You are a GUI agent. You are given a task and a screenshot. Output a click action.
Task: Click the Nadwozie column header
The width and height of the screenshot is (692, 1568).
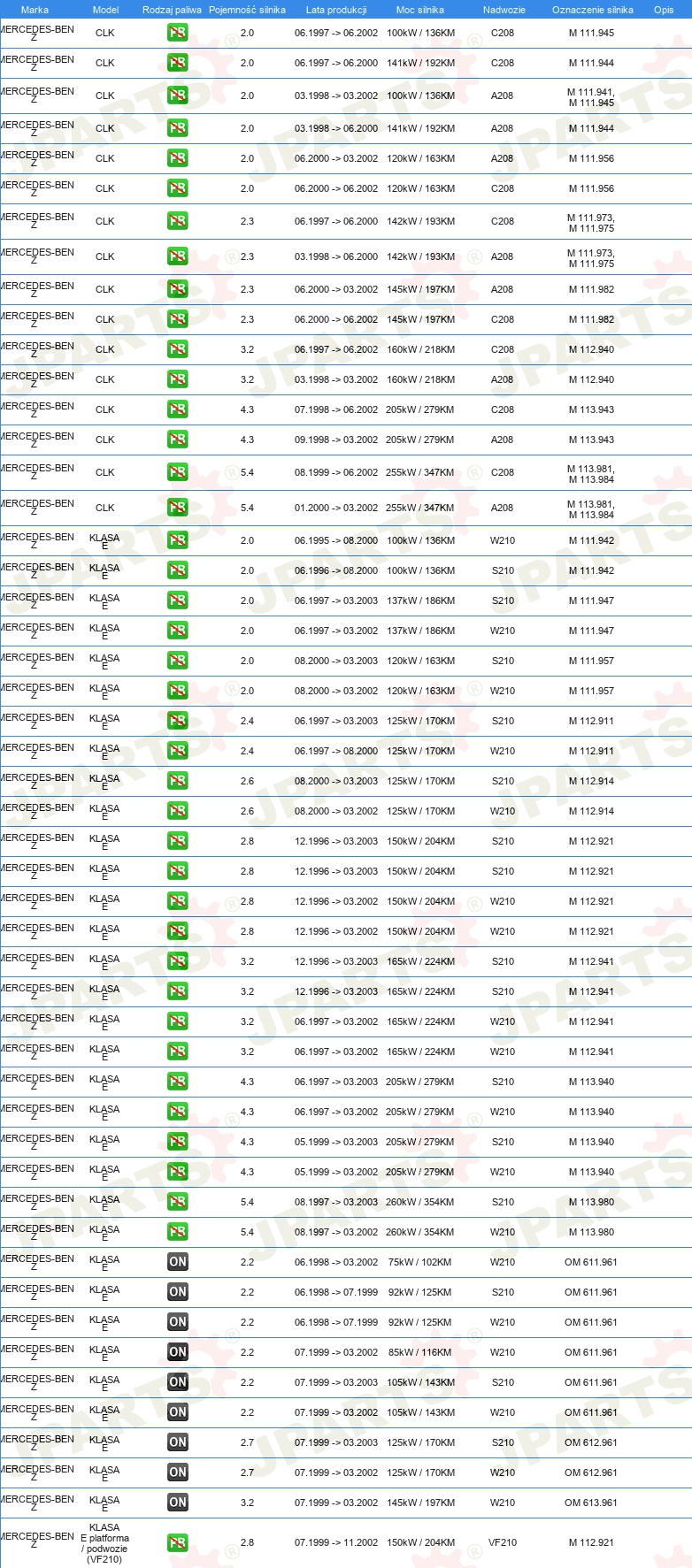coord(504,10)
